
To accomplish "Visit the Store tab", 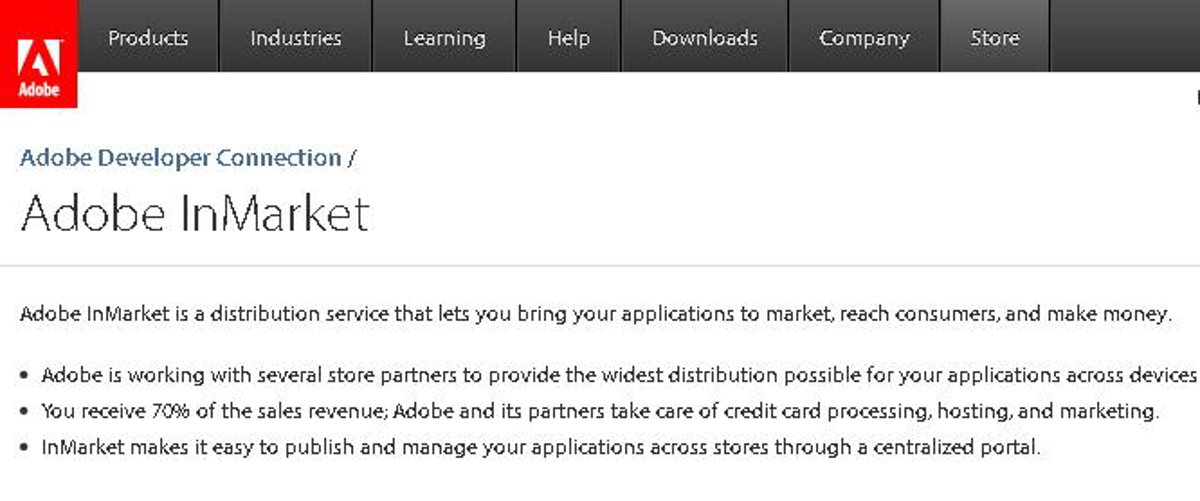I will click(x=994, y=38).
